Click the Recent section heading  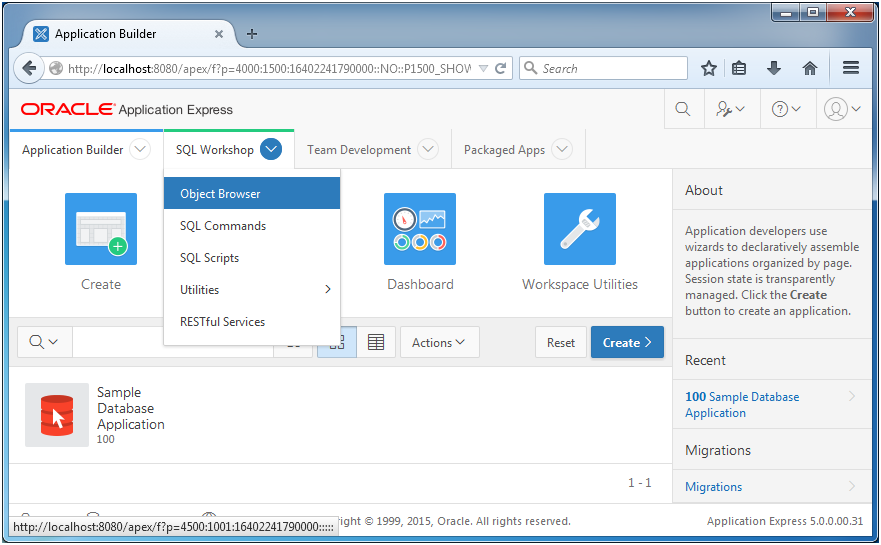coord(705,360)
